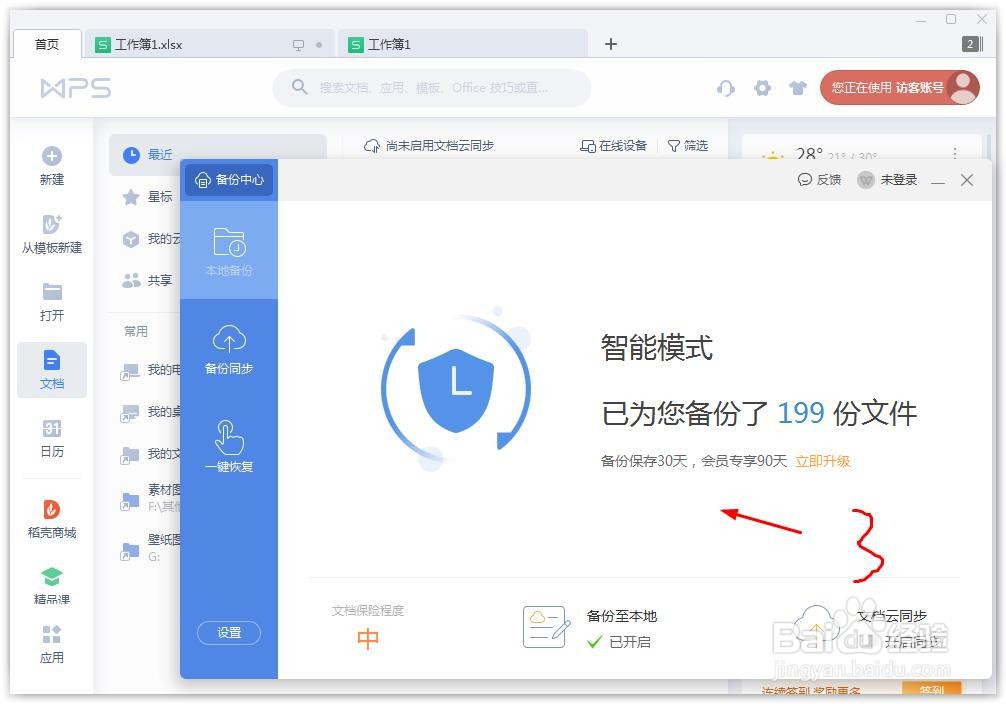Expand the 筛选 filter options
Viewport: 1006px width, 704px height.
point(687,146)
